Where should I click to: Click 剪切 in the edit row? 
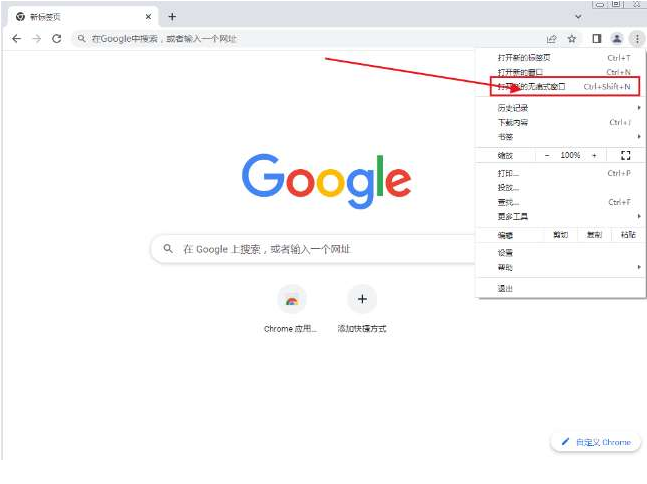pyautogui.click(x=560, y=235)
